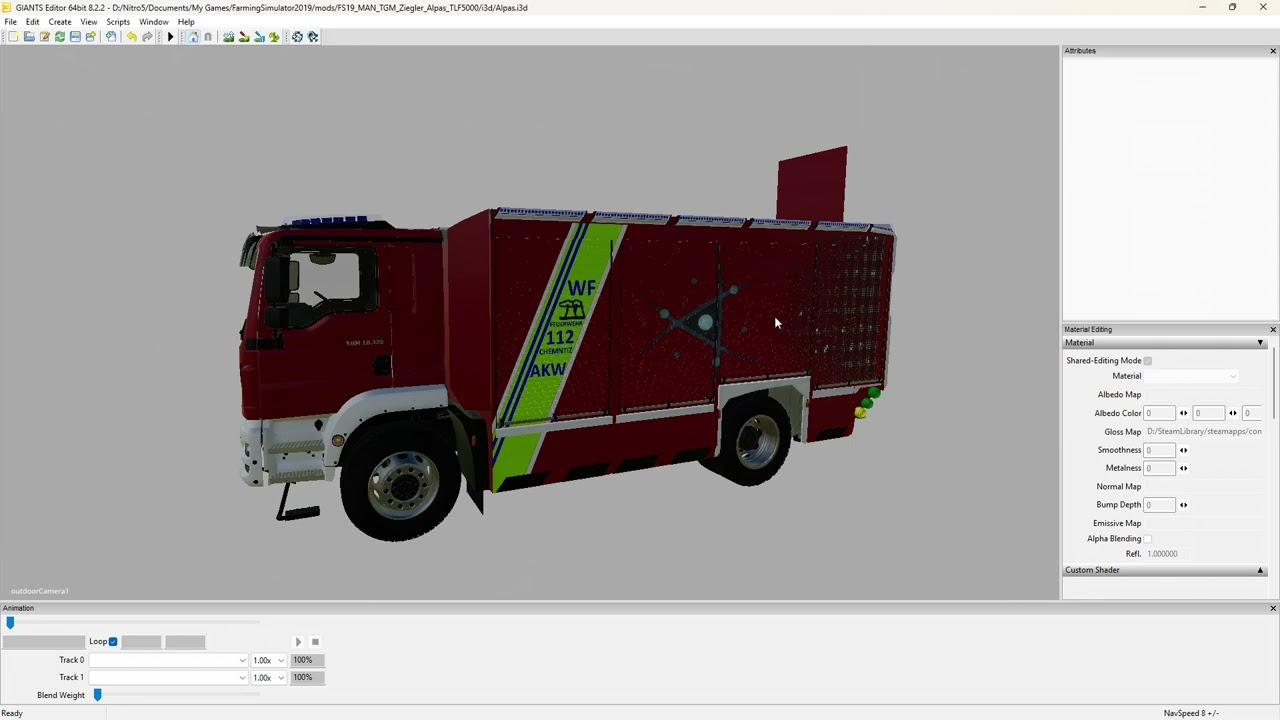Image resolution: width=1280 pixels, height=720 pixels.
Task: Click the notepad-with-pencil toolbar icon
Action: 44,37
